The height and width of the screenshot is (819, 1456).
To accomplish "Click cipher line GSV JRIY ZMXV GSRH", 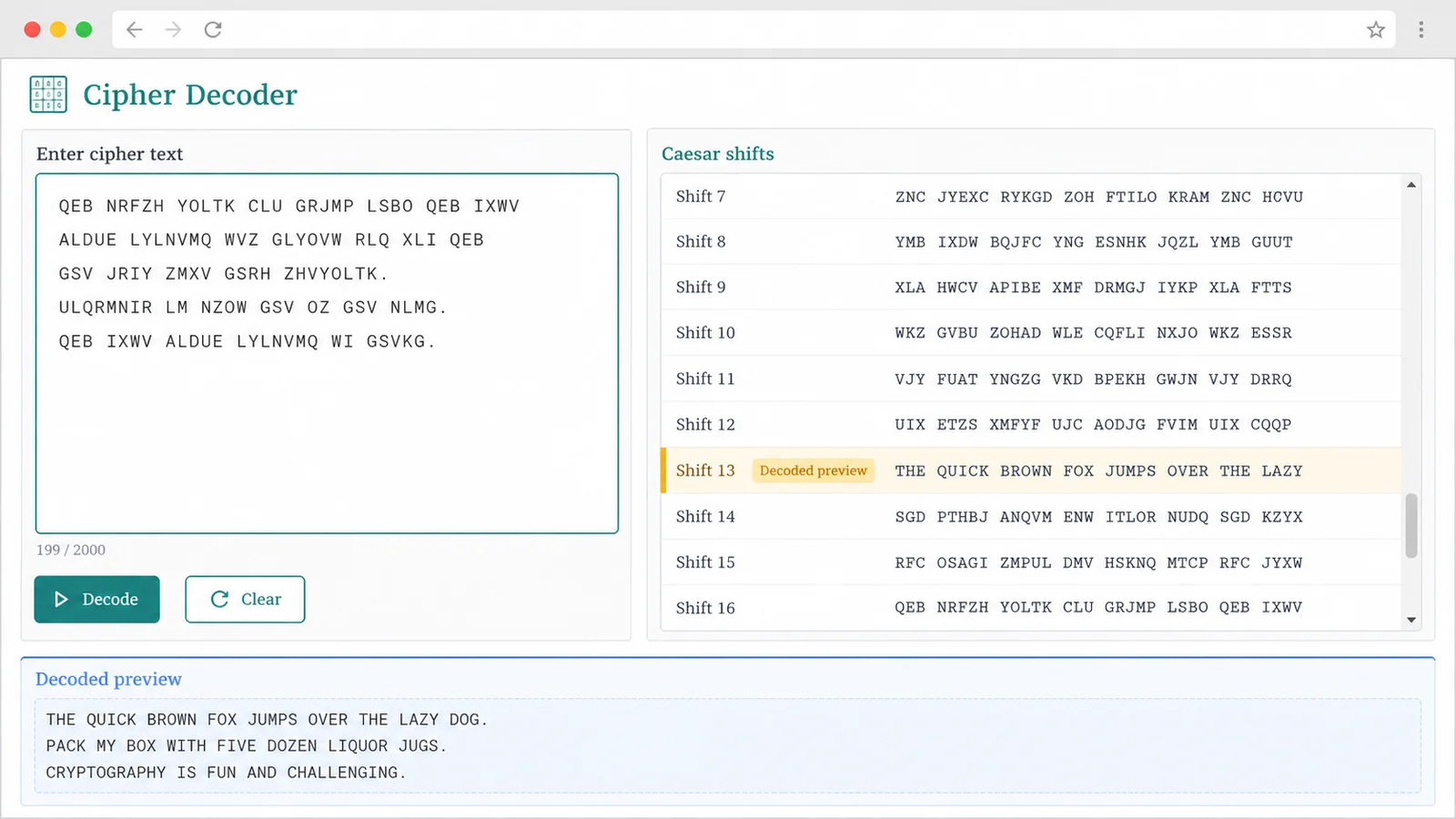I will 224,274.
